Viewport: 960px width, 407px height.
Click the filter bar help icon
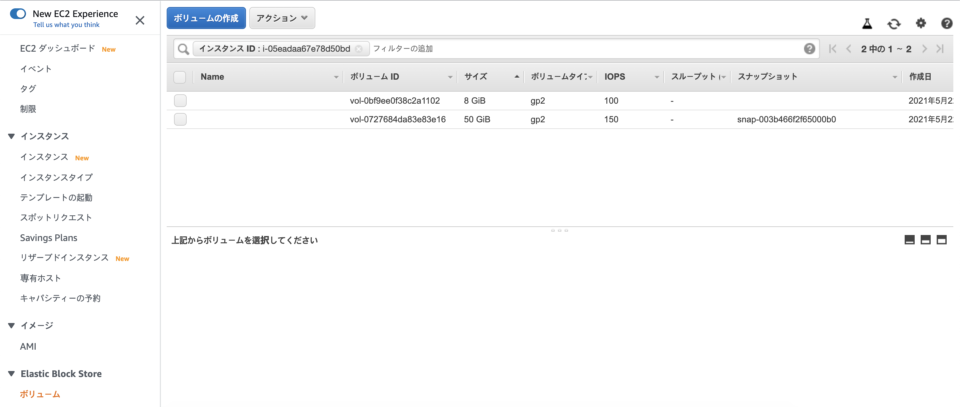pos(809,49)
